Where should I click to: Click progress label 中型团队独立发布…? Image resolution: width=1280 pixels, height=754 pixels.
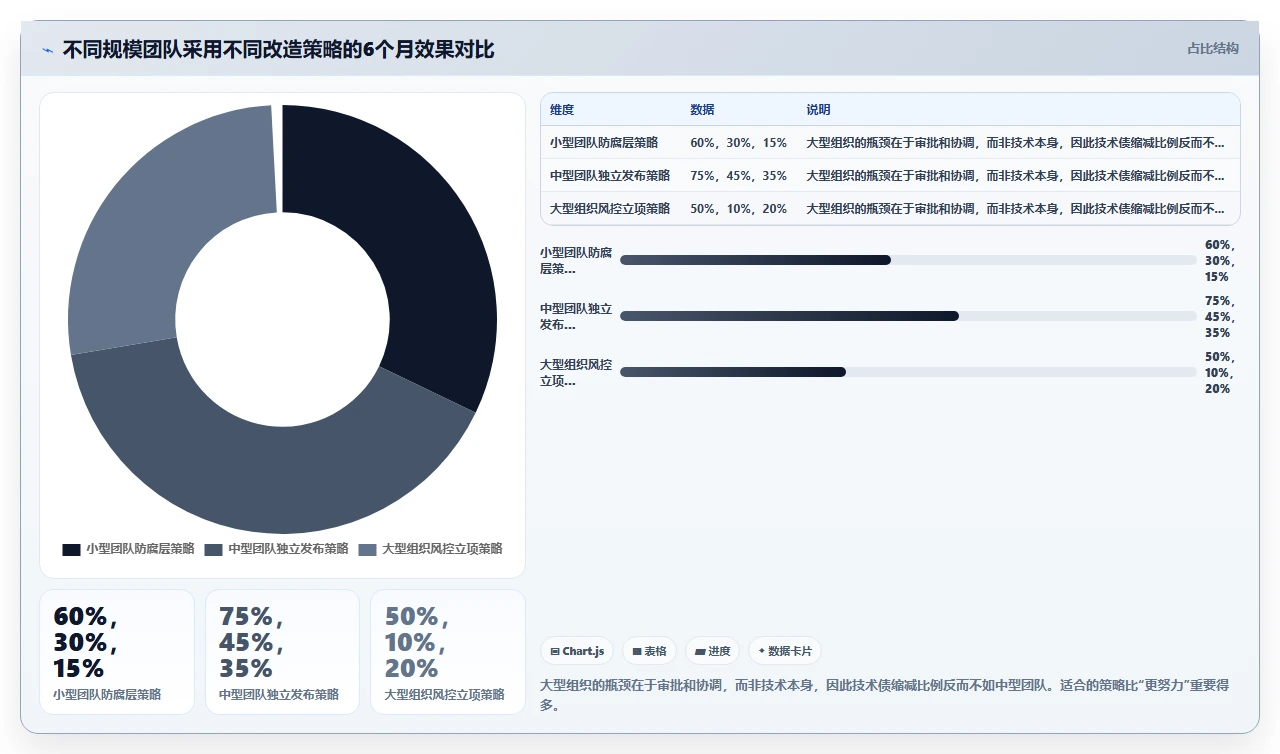click(x=576, y=316)
